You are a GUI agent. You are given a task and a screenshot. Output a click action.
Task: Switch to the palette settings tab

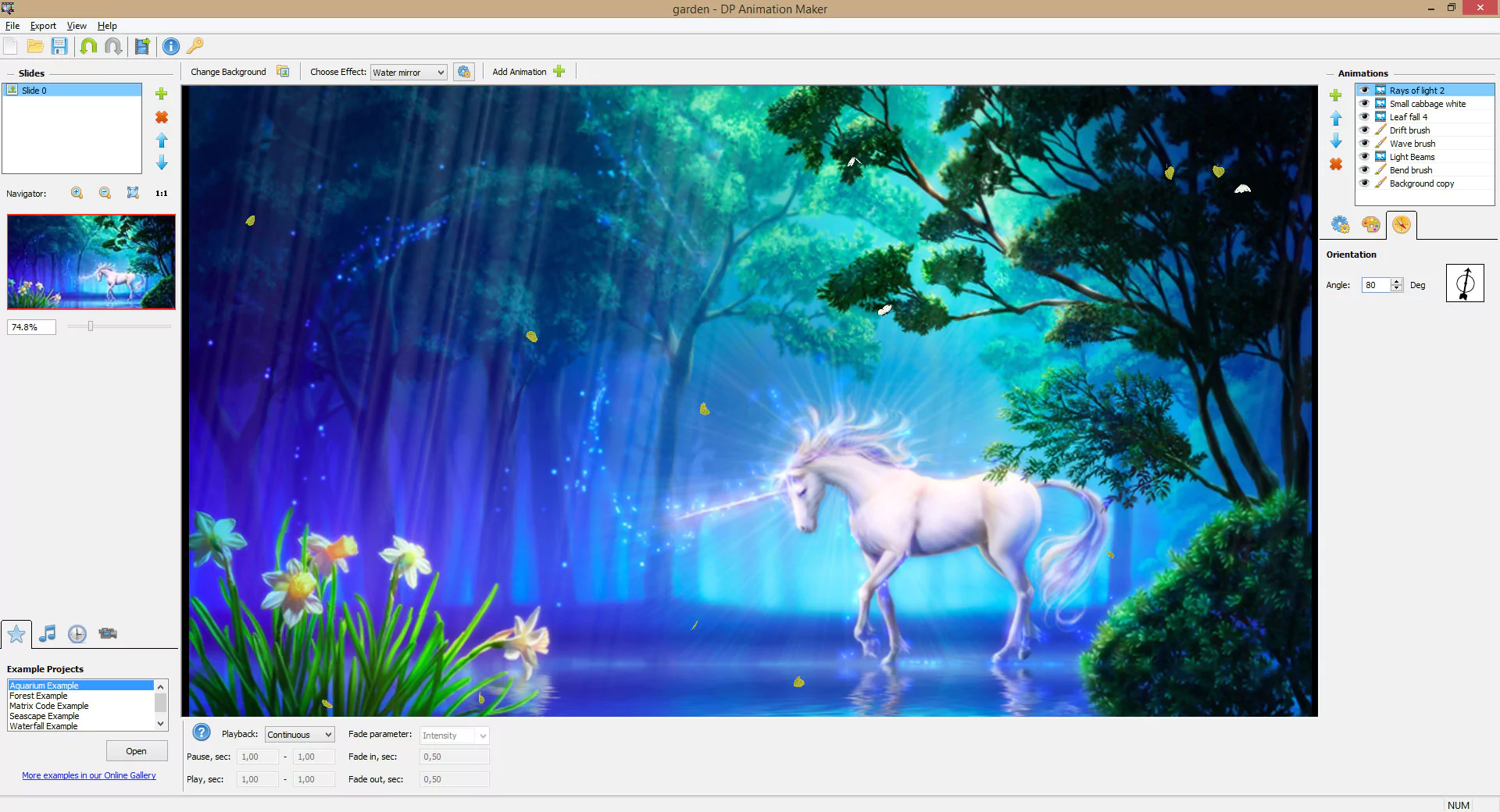[1371, 225]
